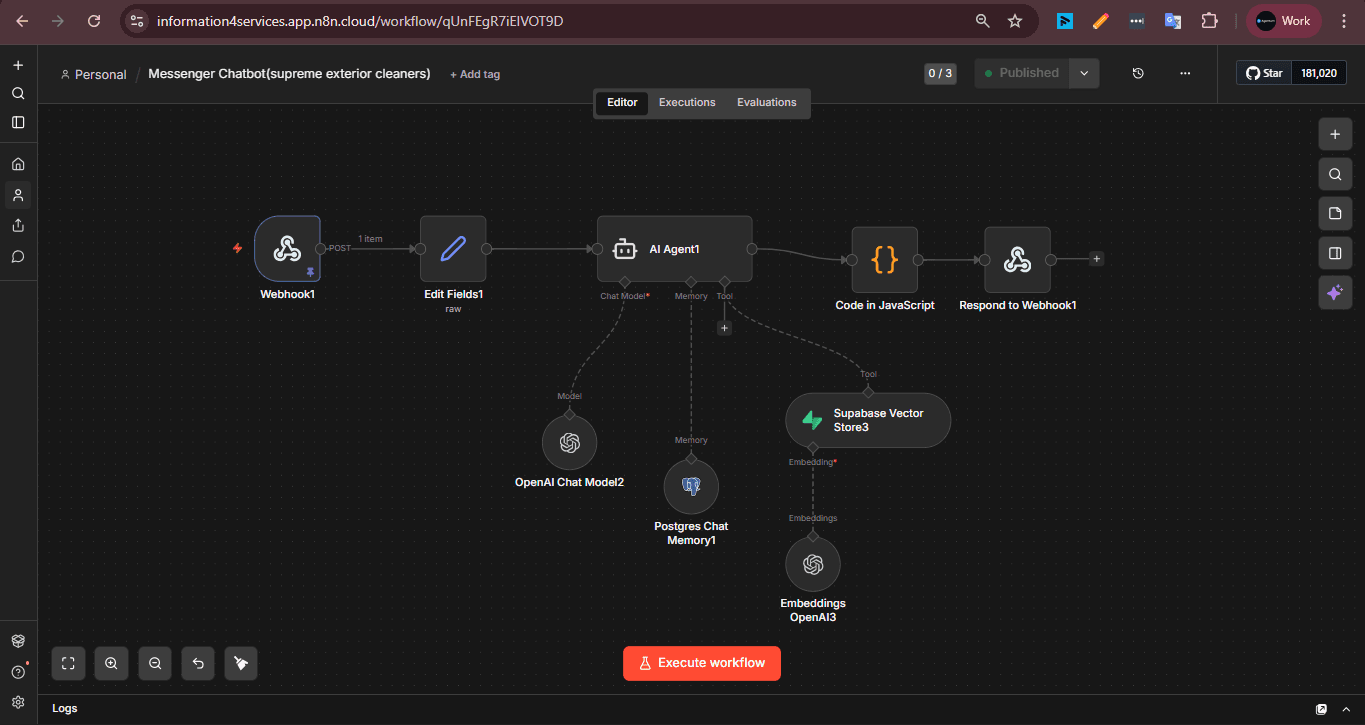Click the workflow name Messenger Chatbot

[289, 74]
